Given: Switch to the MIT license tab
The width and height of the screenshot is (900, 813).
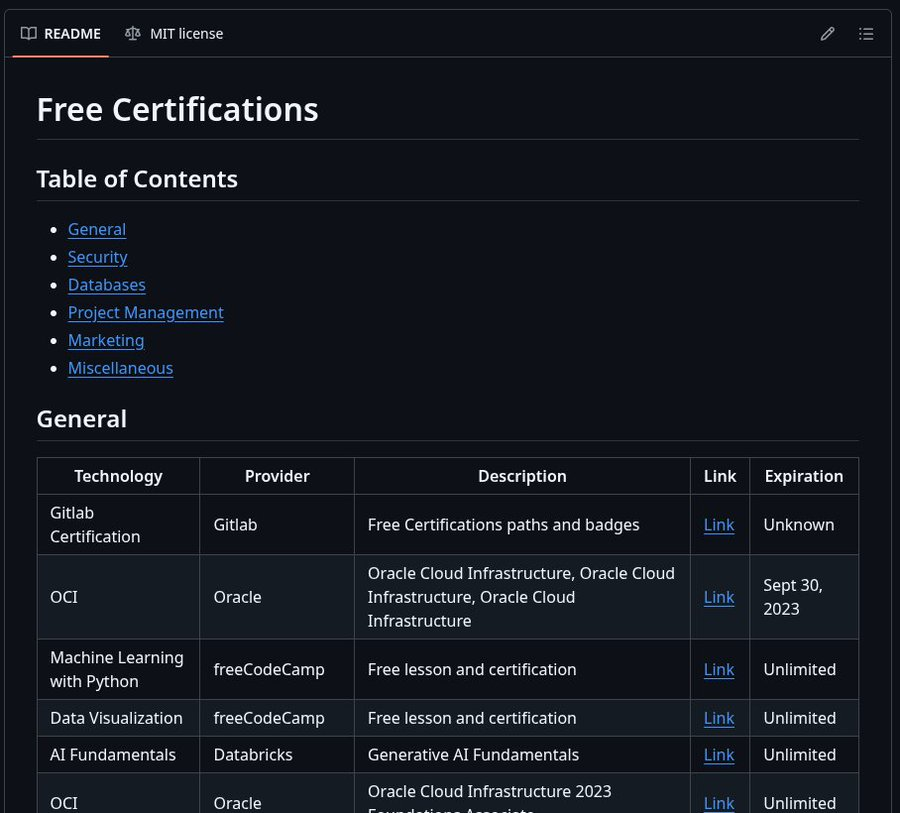Looking at the screenshot, I should pyautogui.click(x=186, y=33).
